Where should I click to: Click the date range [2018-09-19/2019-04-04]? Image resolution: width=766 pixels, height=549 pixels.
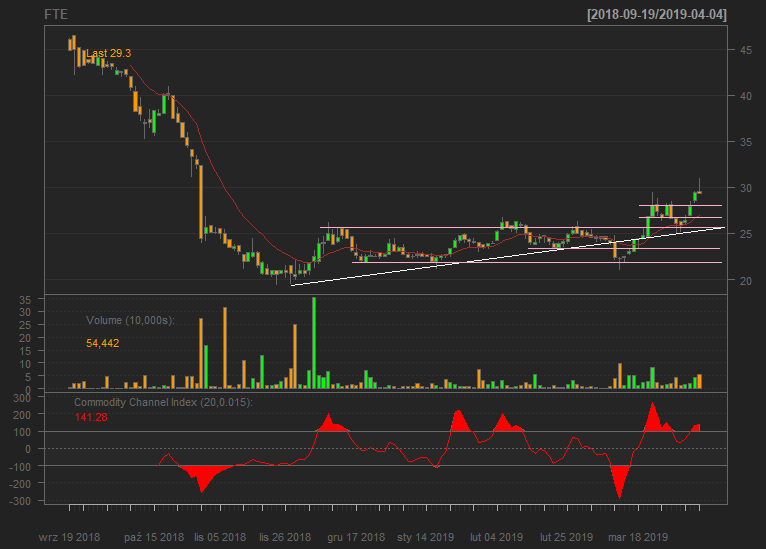click(657, 15)
